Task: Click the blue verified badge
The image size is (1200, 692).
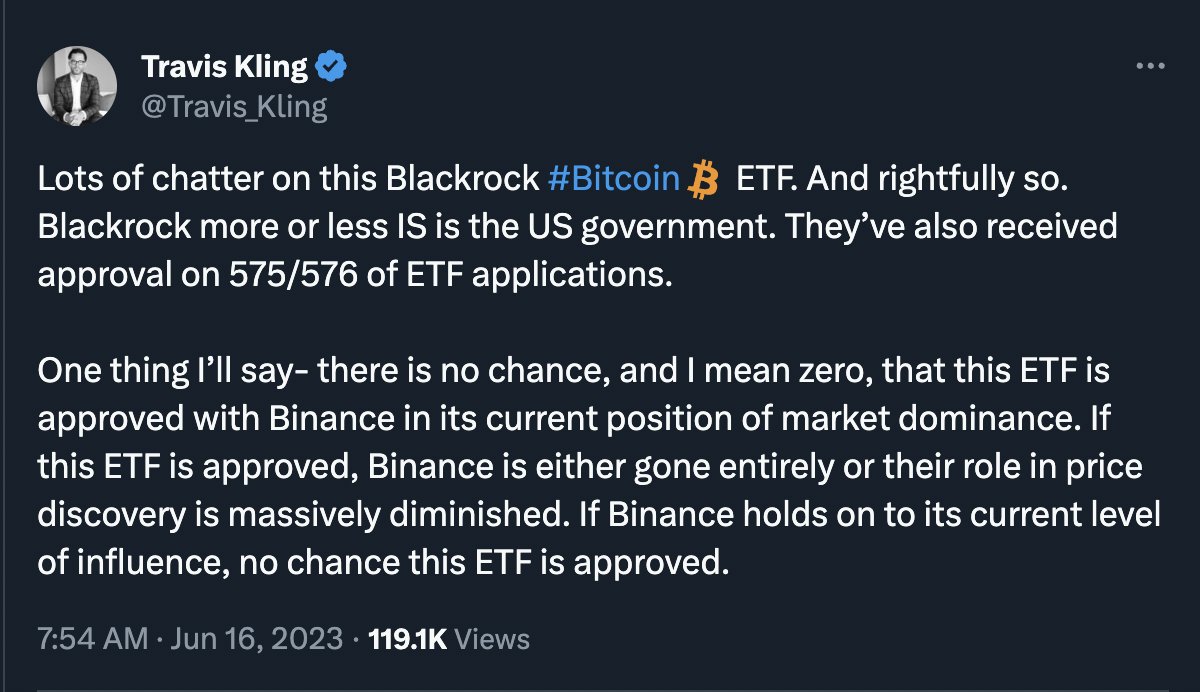Action: pos(331,68)
